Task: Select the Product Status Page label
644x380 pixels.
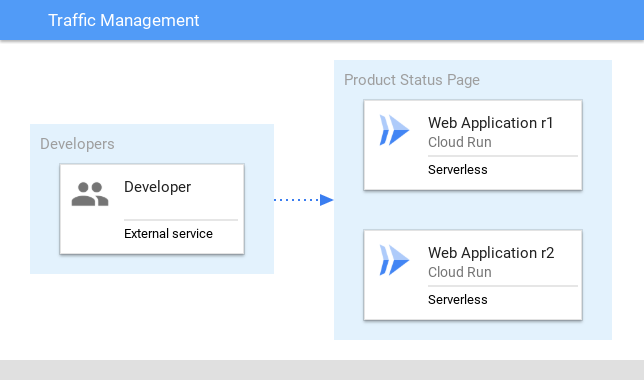Action: (412, 80)
